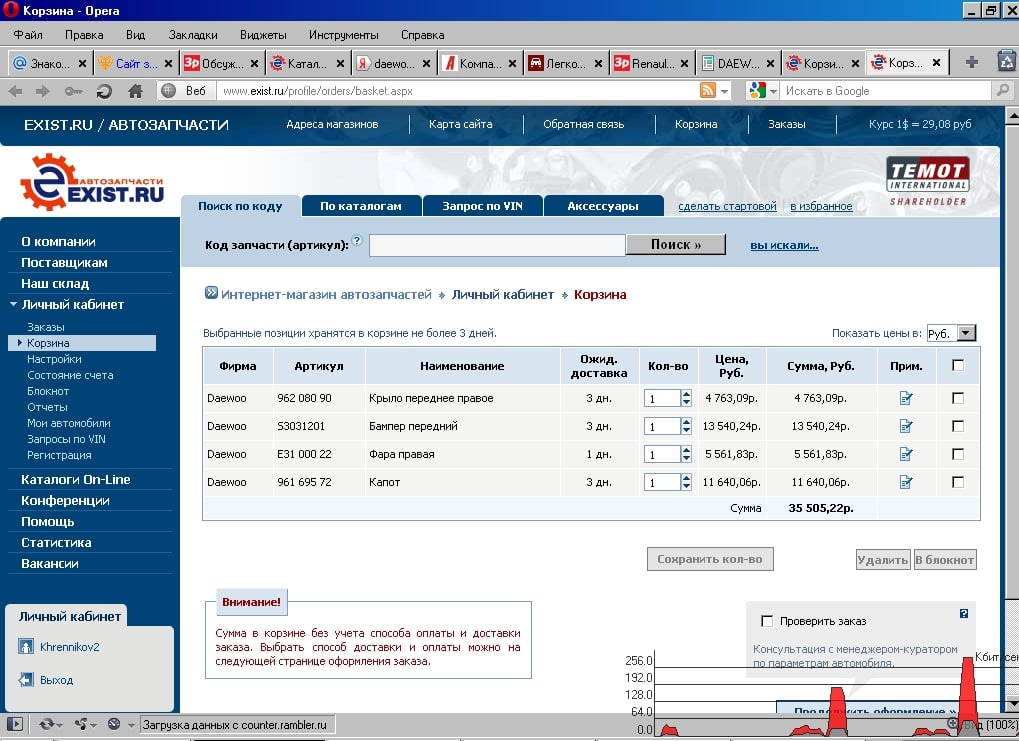
Task: Click the Google search magnifier icon
Action: [1003, 90]
